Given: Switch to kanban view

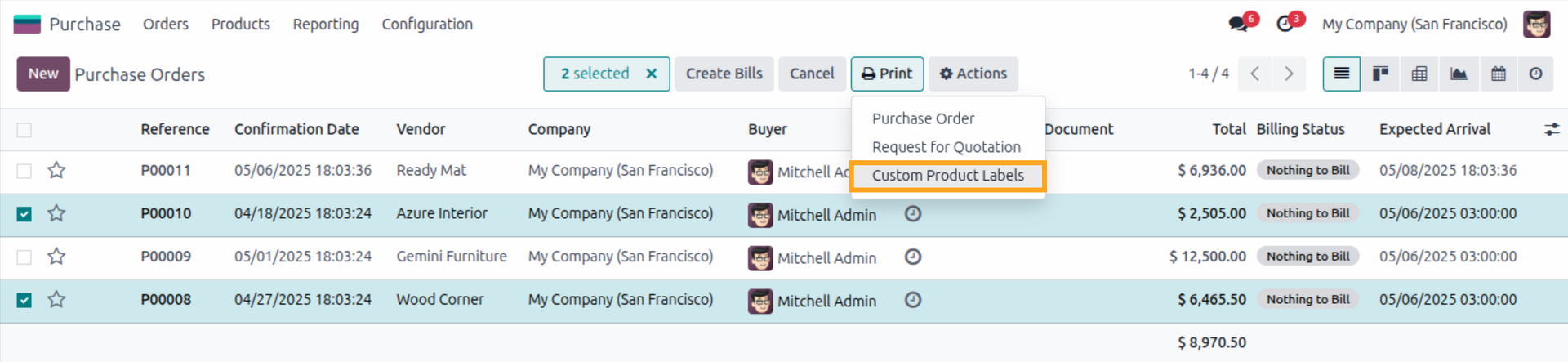Looking at the screenshot, I should point(1380,74).
